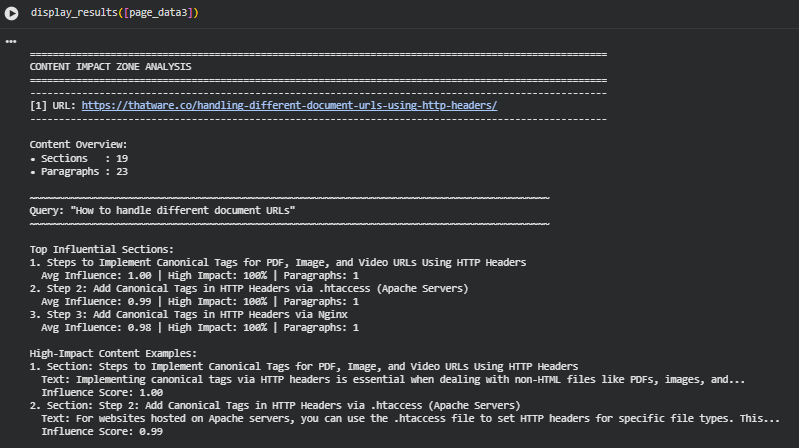Run the display_results code cell

click(12, 12)
